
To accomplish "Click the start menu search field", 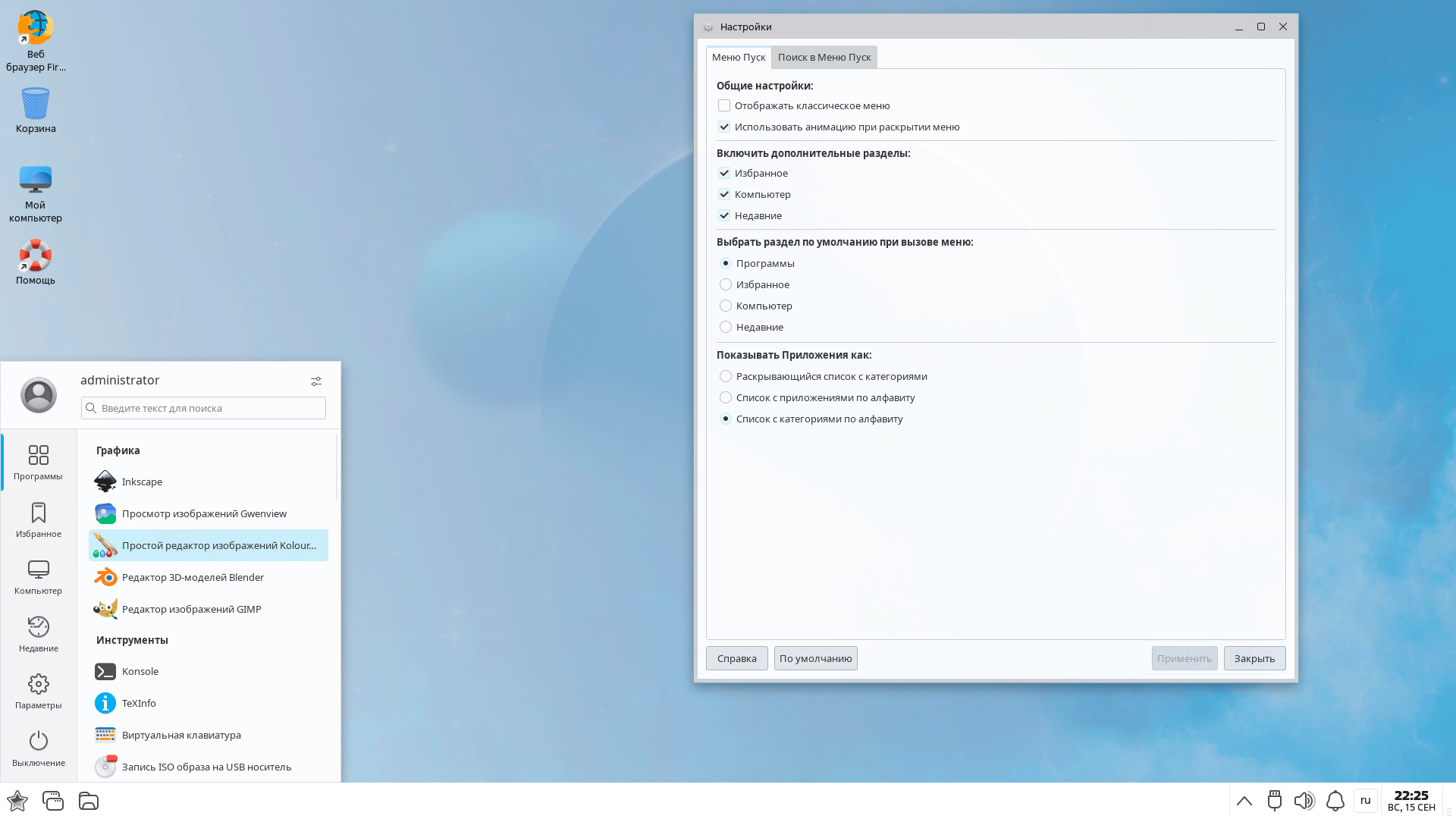I will pyautogui.click(x=205, y=409).
